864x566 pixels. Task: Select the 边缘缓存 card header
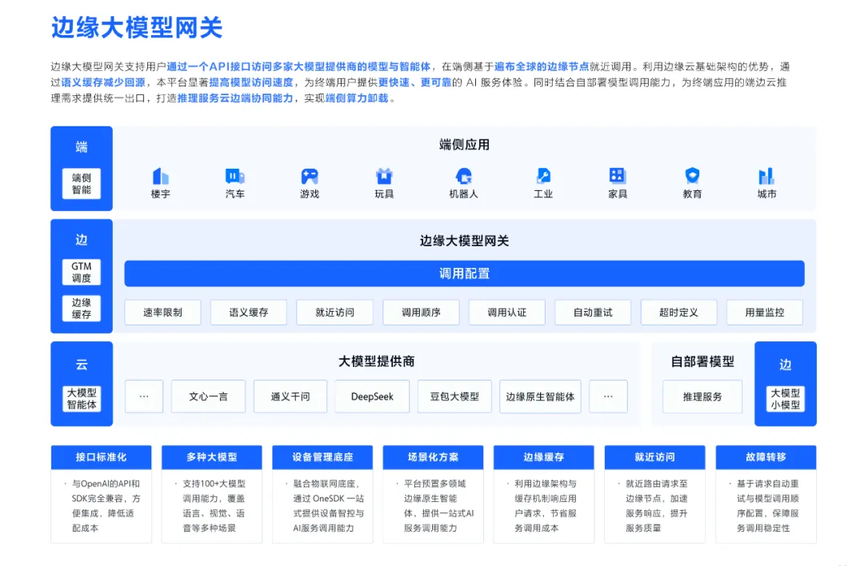(x=544, y=457)
